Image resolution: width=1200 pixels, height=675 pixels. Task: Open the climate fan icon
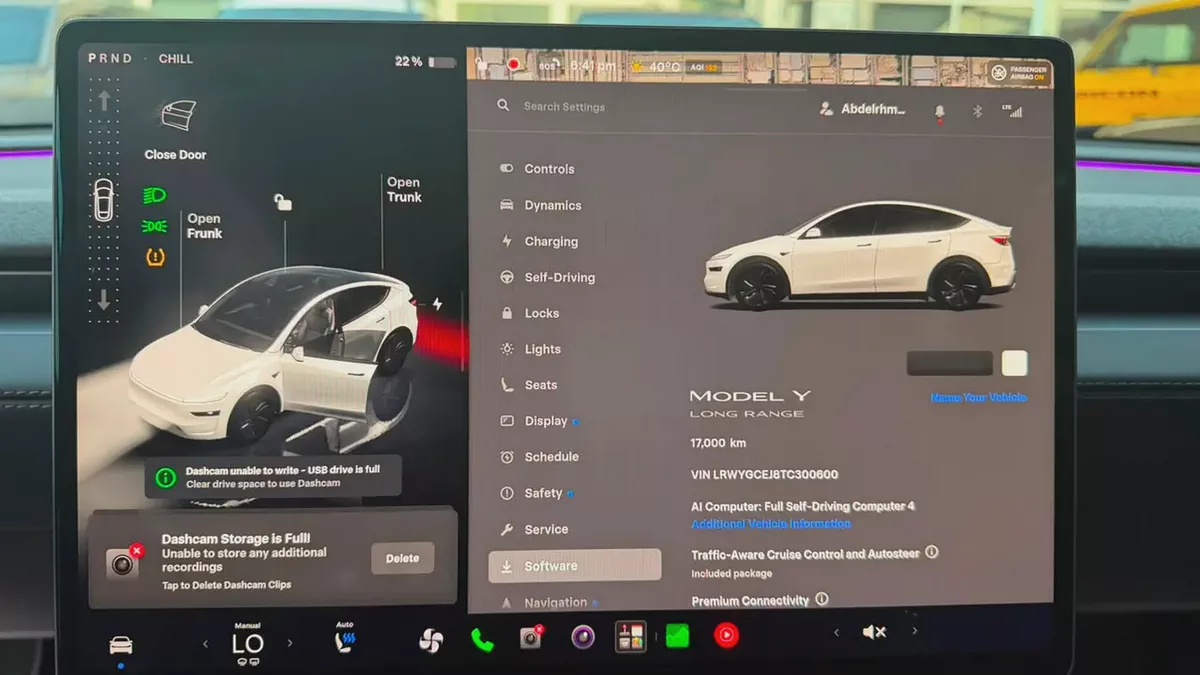(431, 640)
